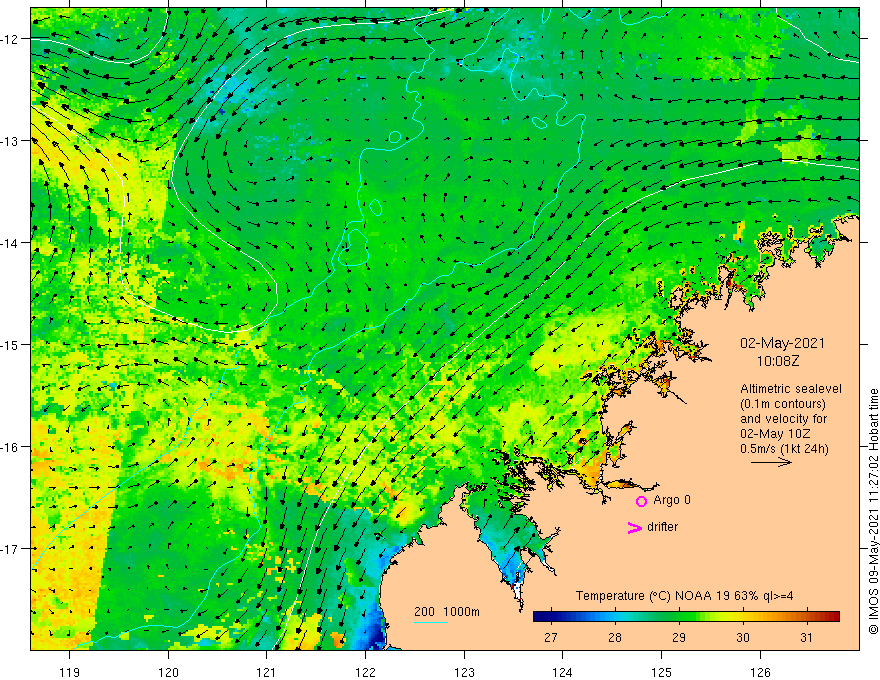Click the '(0.1m contours)' text
This screenshot has width=880, height=680.
[x=783, y=404]
